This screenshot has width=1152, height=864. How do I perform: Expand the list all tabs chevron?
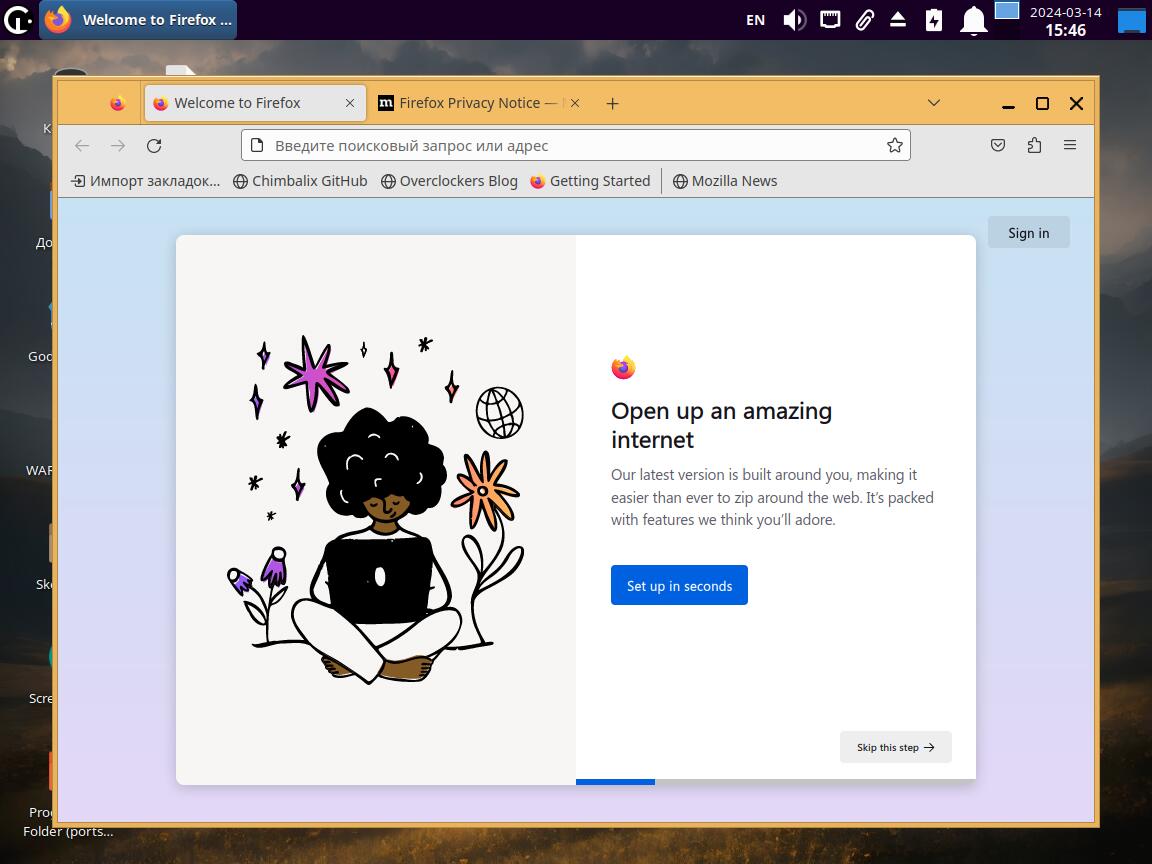click(934, 103)
